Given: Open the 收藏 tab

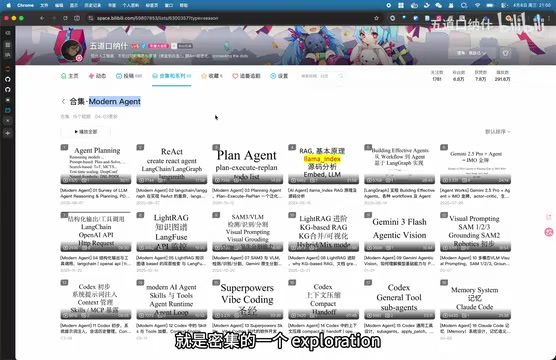Looking at the screenshot, I should pos(212,76).
